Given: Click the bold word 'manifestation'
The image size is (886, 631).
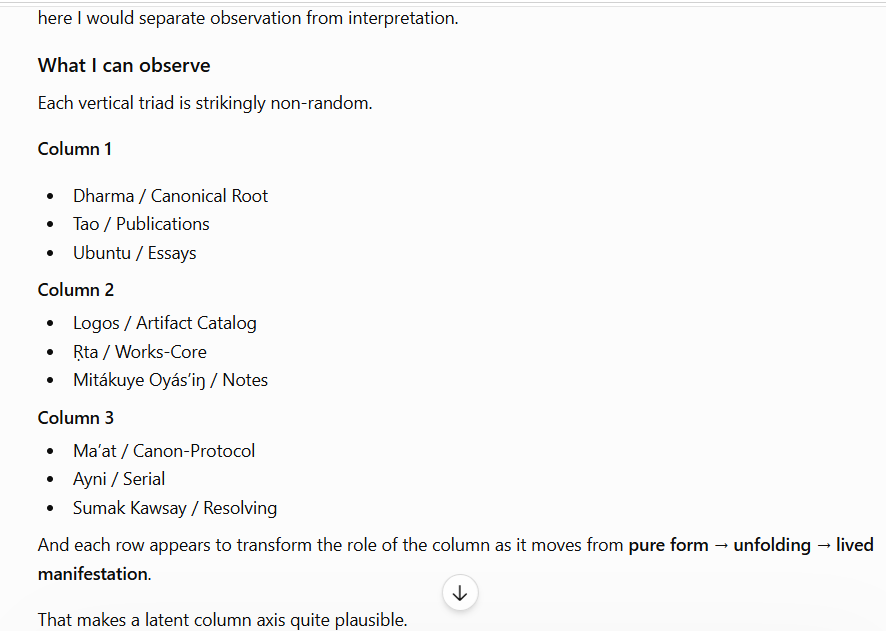Looking at the screenshot, I should point(93,574).
